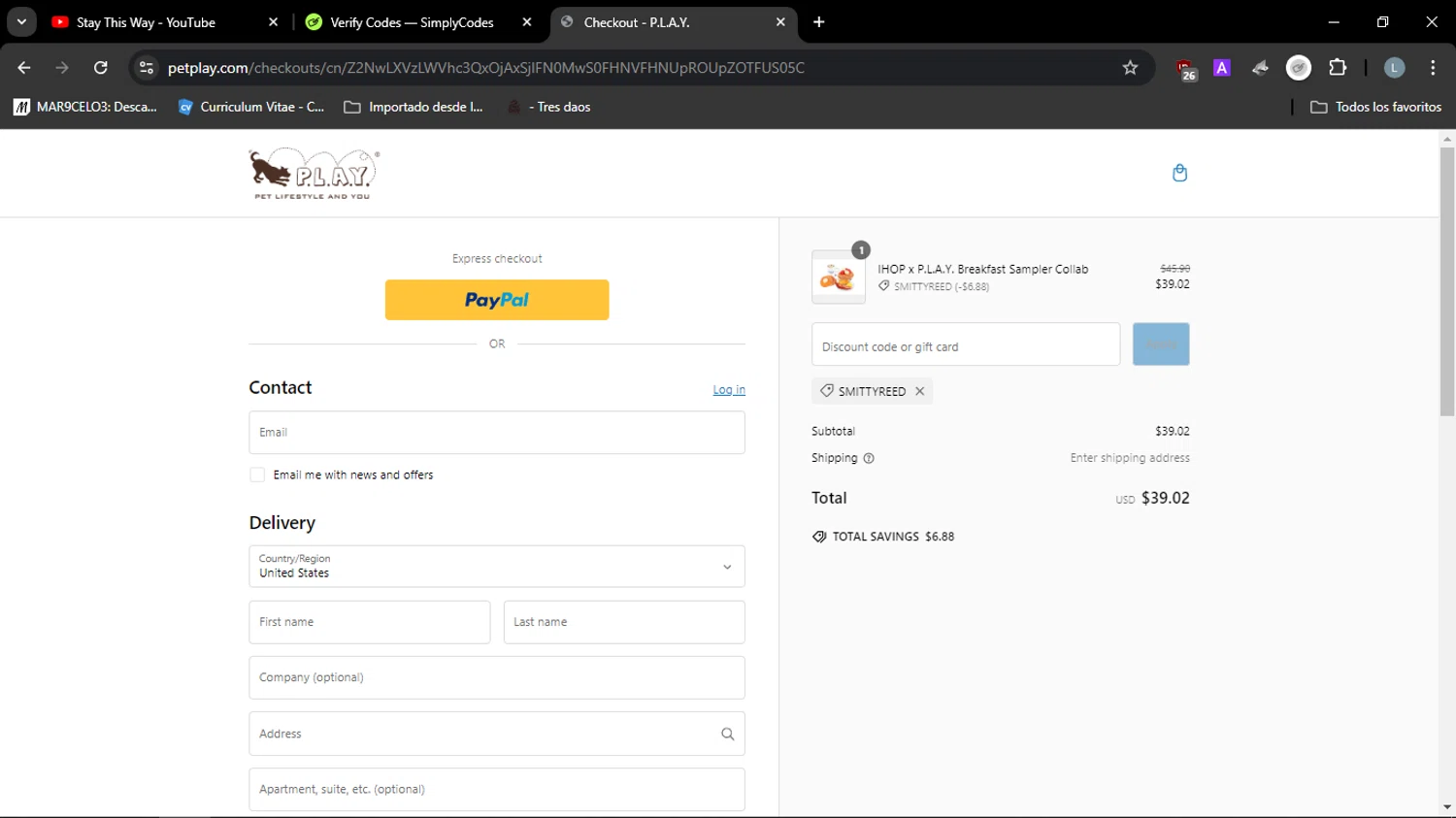Click the Address input field
1456x818 pixels.
(497, 734)
